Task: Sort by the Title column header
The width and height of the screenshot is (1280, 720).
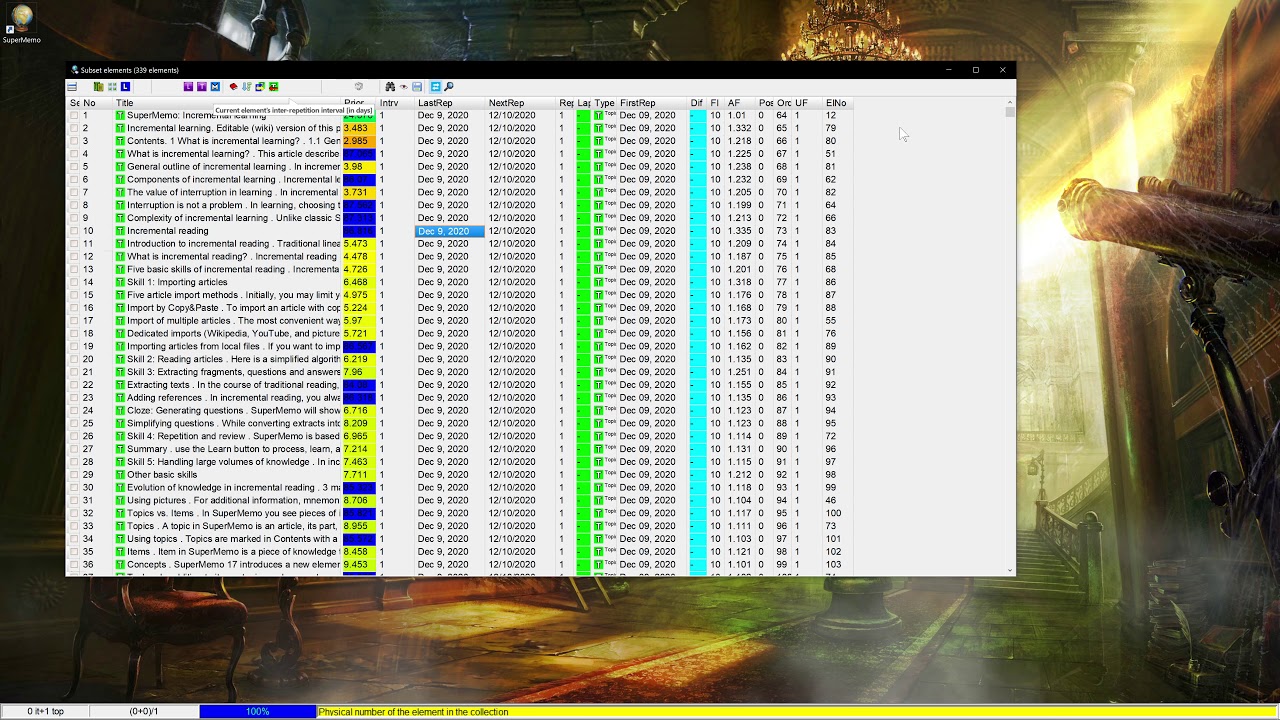Action: (226, 103)
